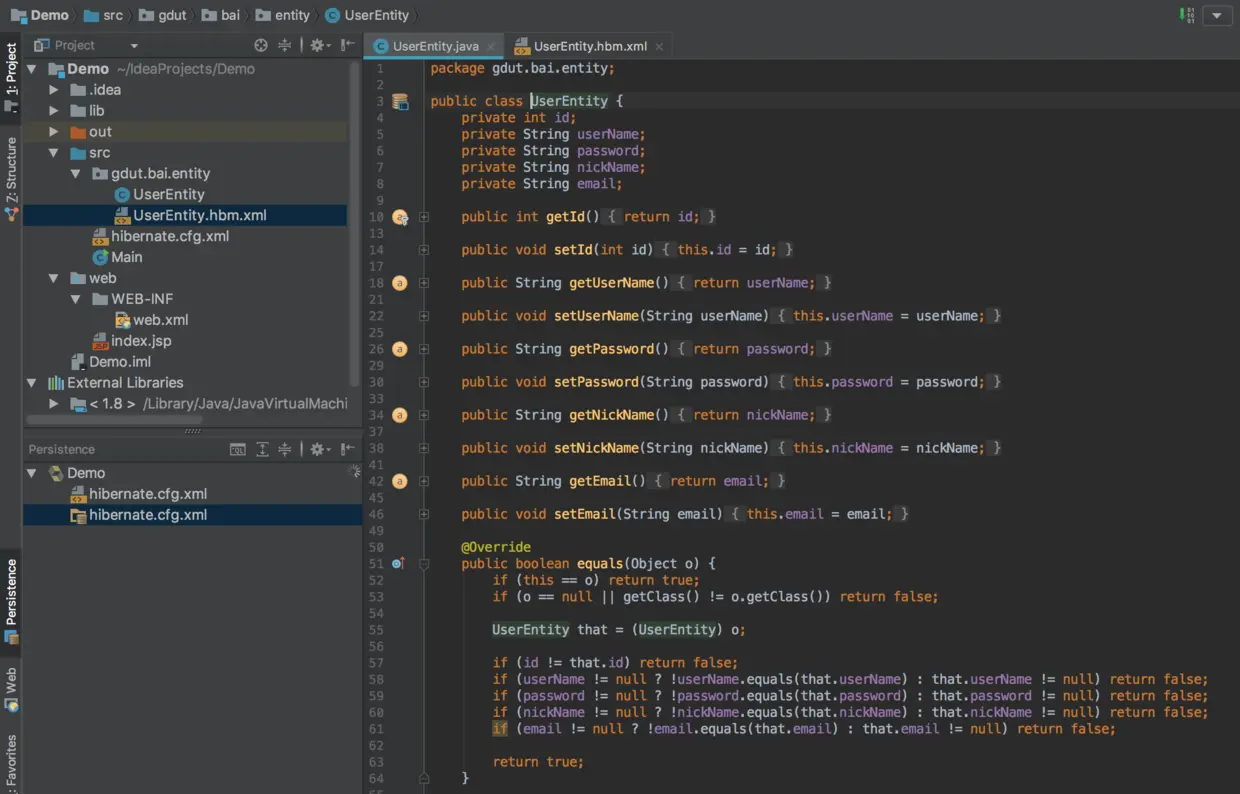1240x794 pixels.
Task: Hide the Project panel with its hide icon
Action: tap(347, 45)
